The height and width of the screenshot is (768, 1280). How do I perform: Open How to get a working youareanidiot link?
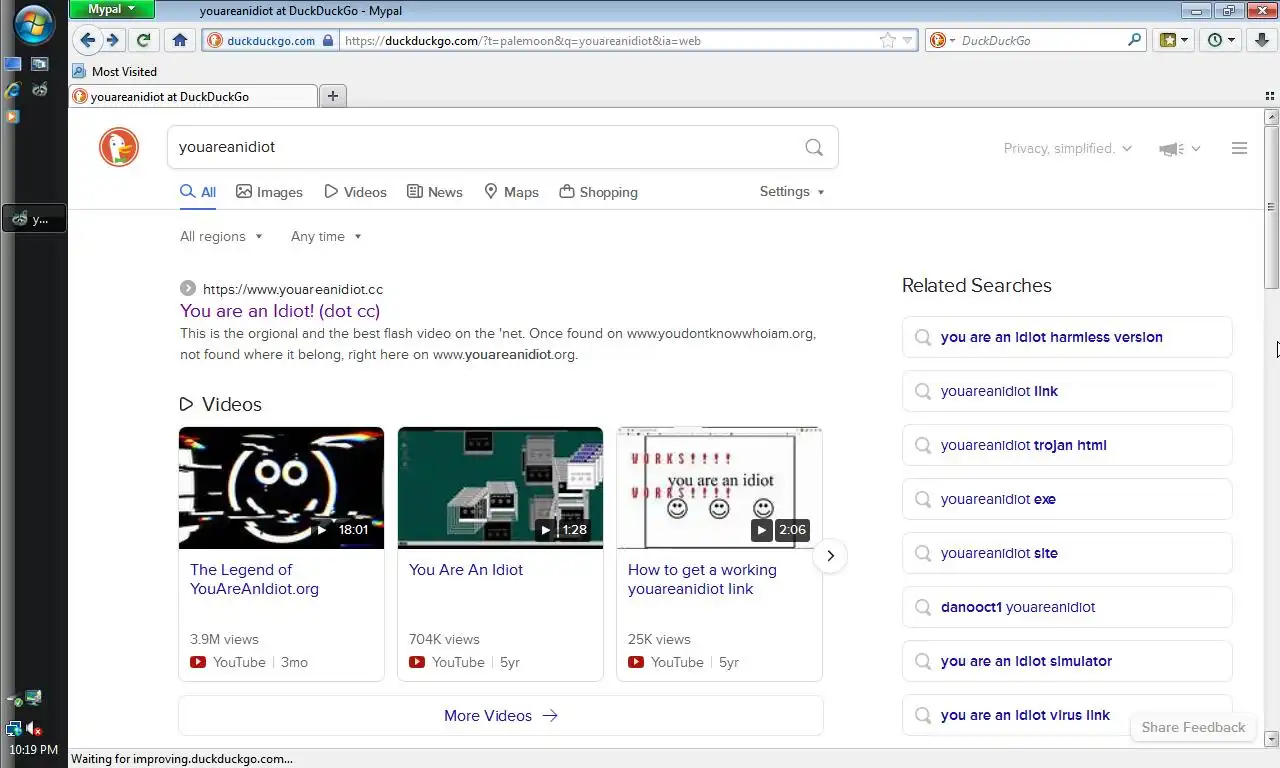click(702, 579)
